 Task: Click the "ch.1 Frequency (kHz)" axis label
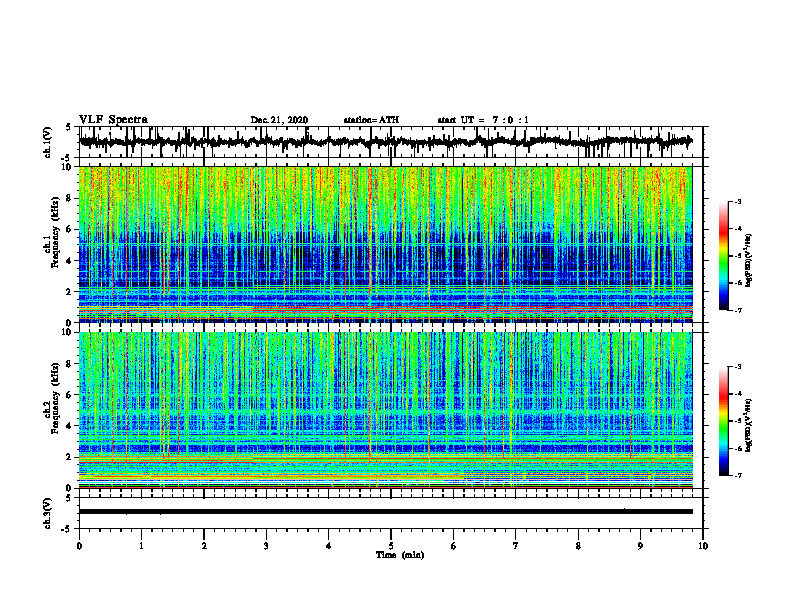(51, 232)
